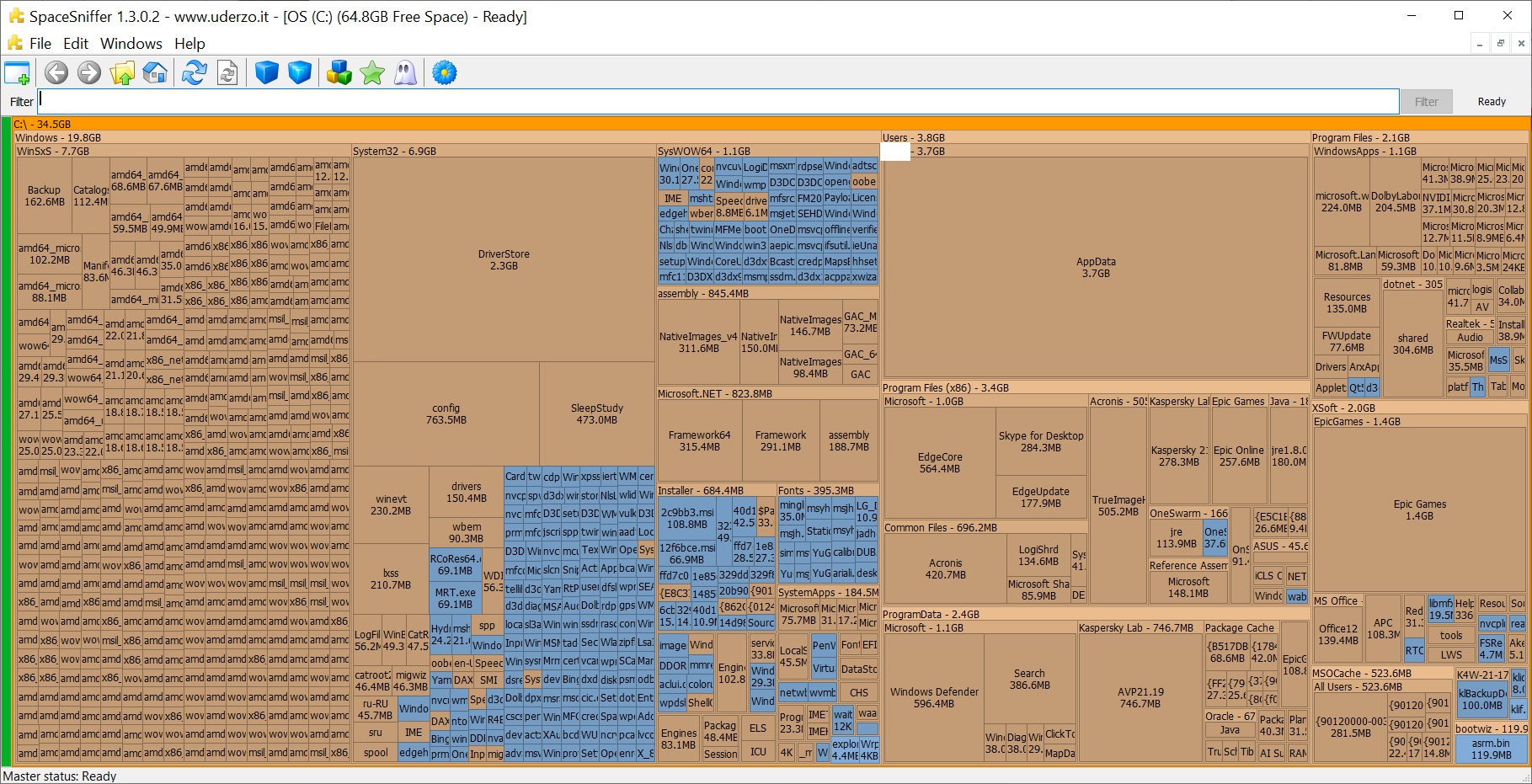Screen dimensions: 1532x784
Task: Click the EdgeUpdate 177.9MB block
Action: coord(1041,498)
